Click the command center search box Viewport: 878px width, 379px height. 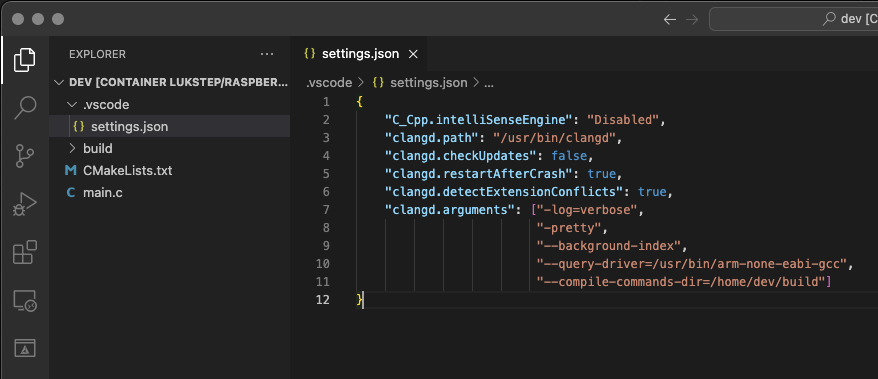793,20
